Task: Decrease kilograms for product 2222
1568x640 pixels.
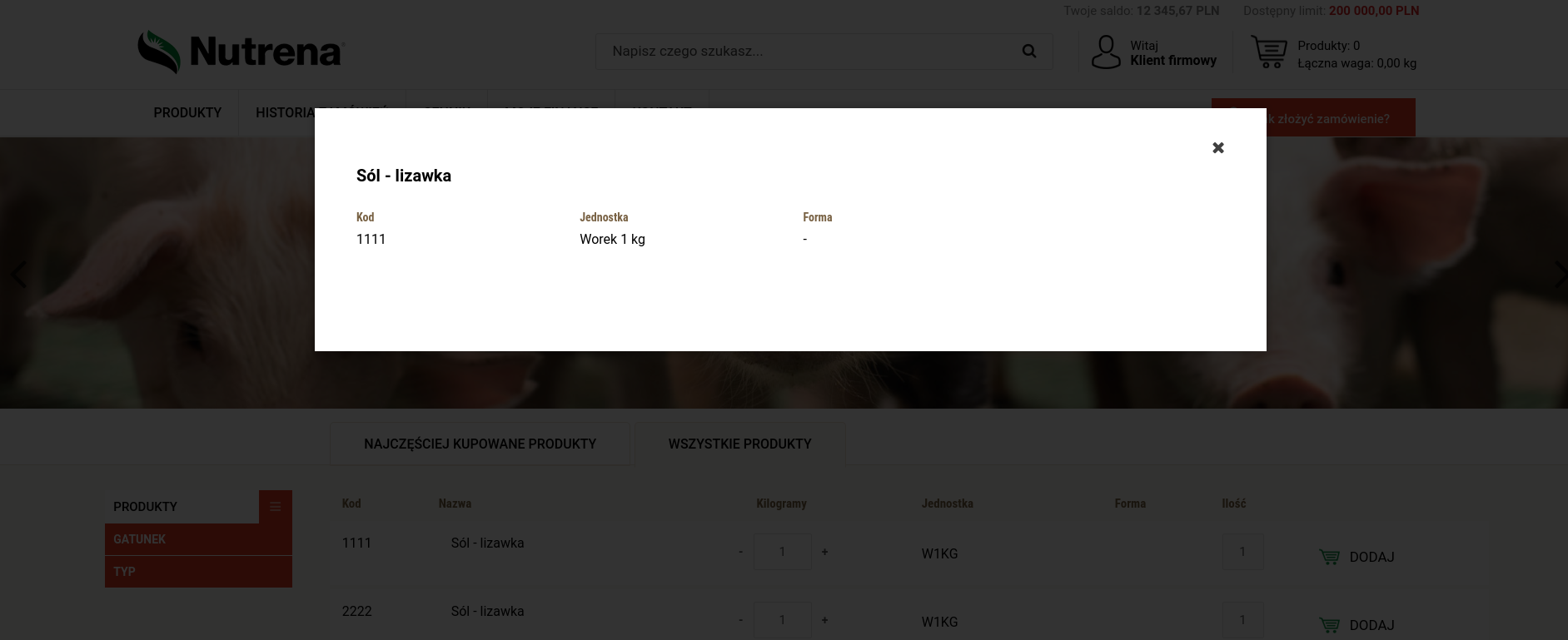Action: [740, 620]
